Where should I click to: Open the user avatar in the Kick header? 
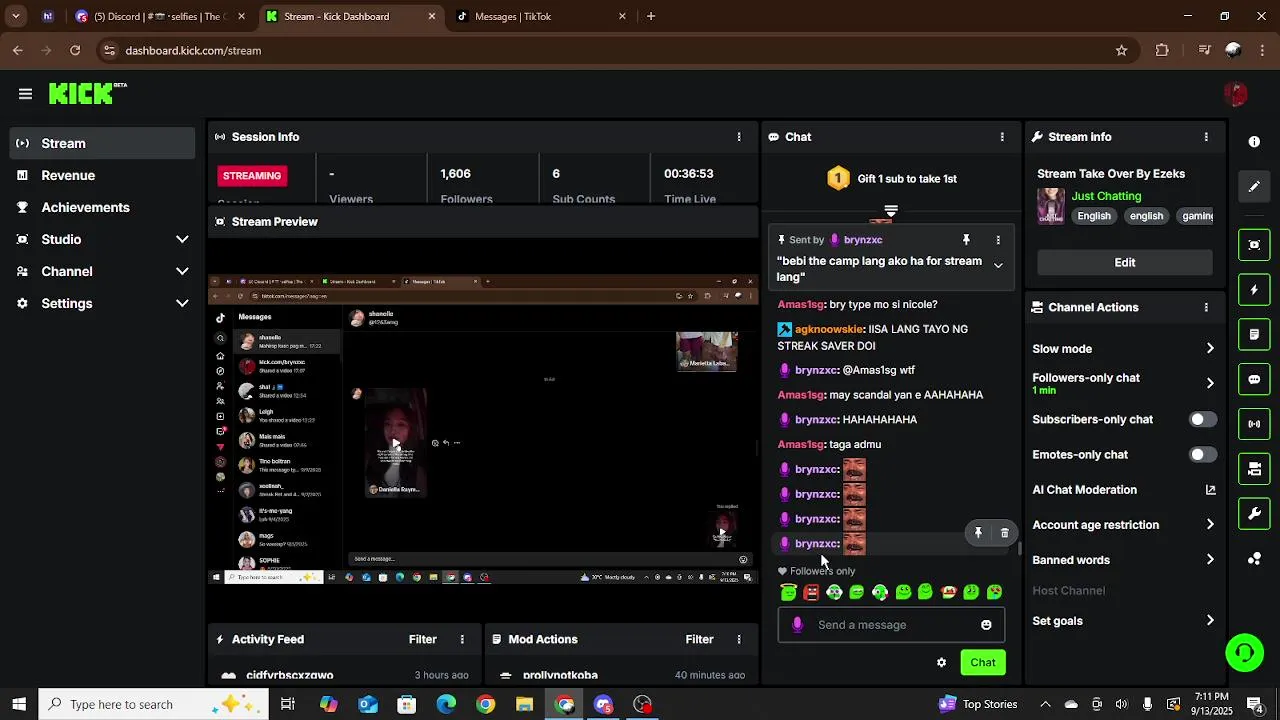1236,94
